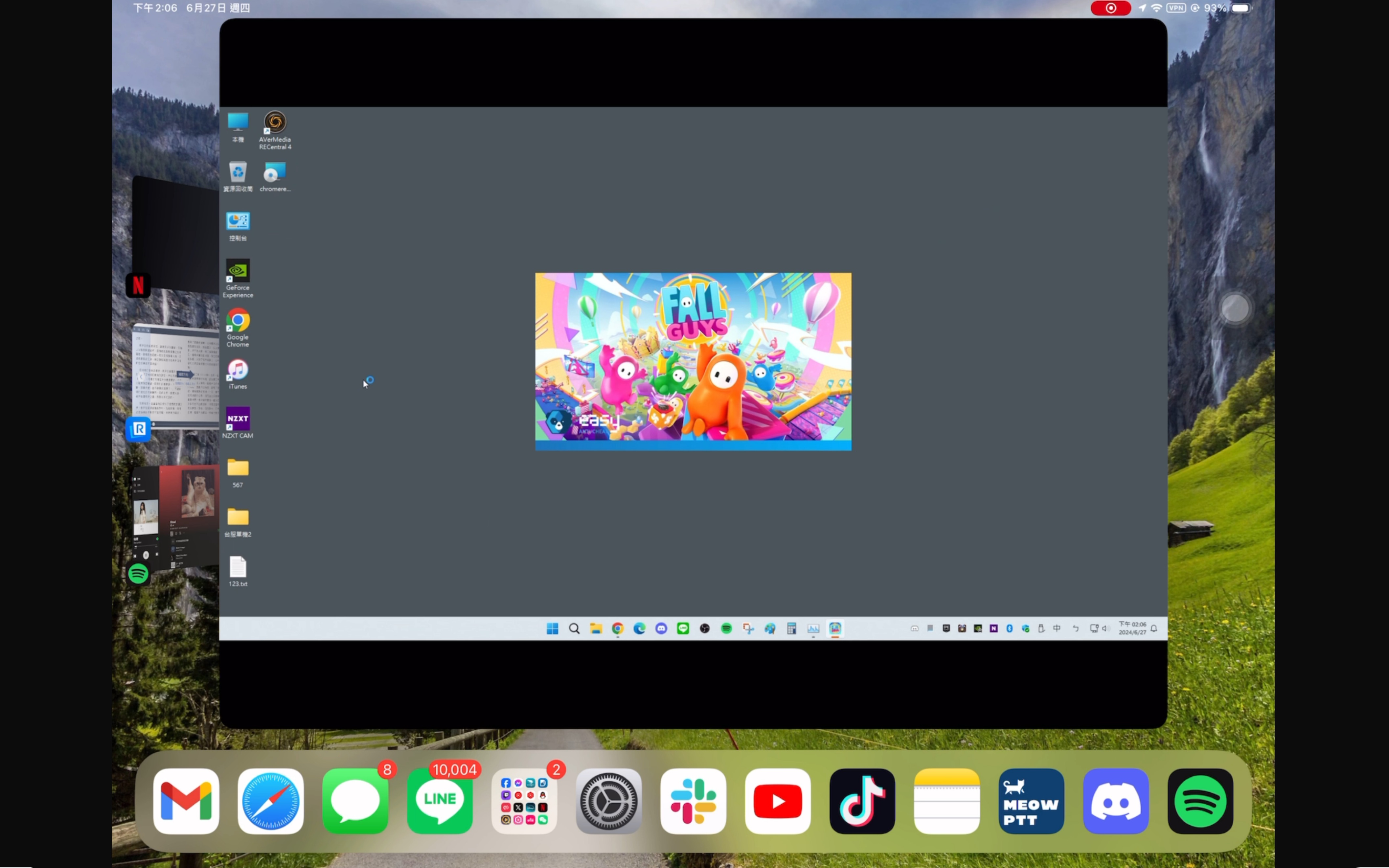Open the social apps folder in dock
The height and width of the screenshot is (868, 1389).
click(524, 801)
